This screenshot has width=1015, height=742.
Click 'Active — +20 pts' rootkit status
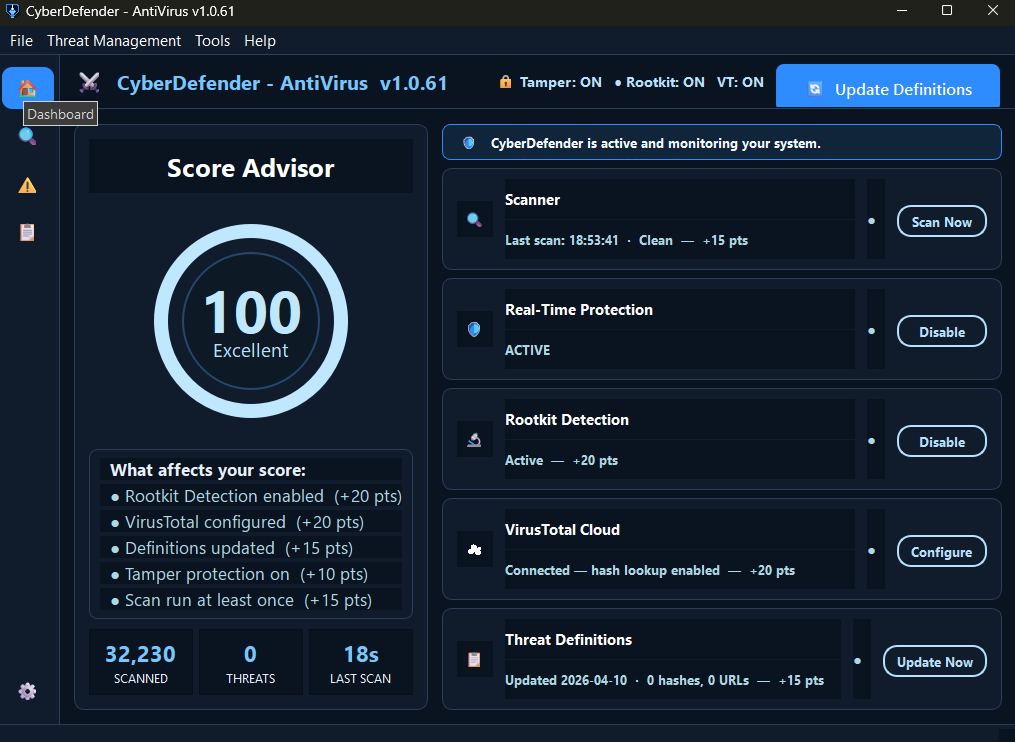(561, 460)
